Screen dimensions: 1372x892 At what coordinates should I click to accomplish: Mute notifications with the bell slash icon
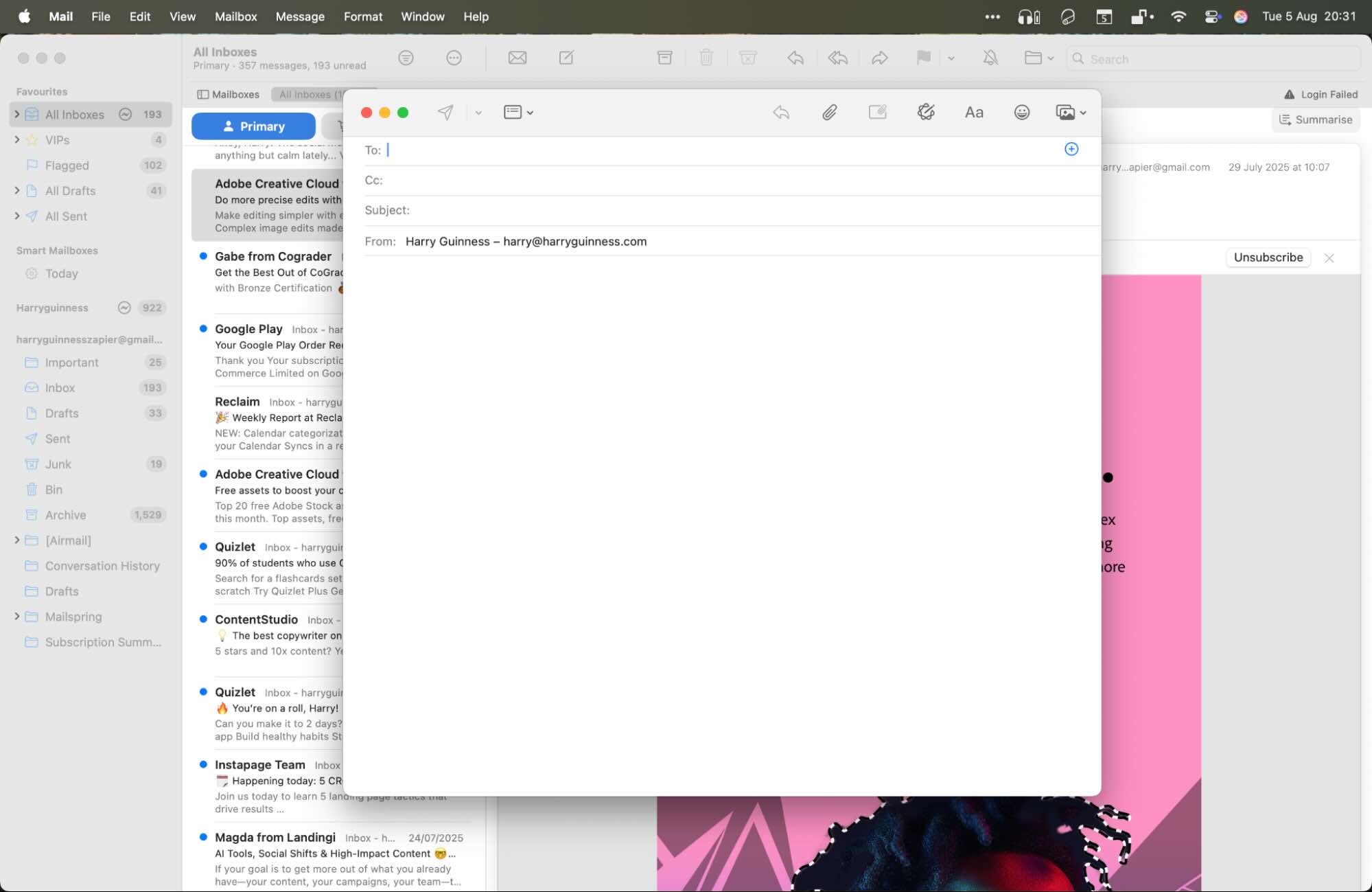pyautogui.click(x=990, y=58)
